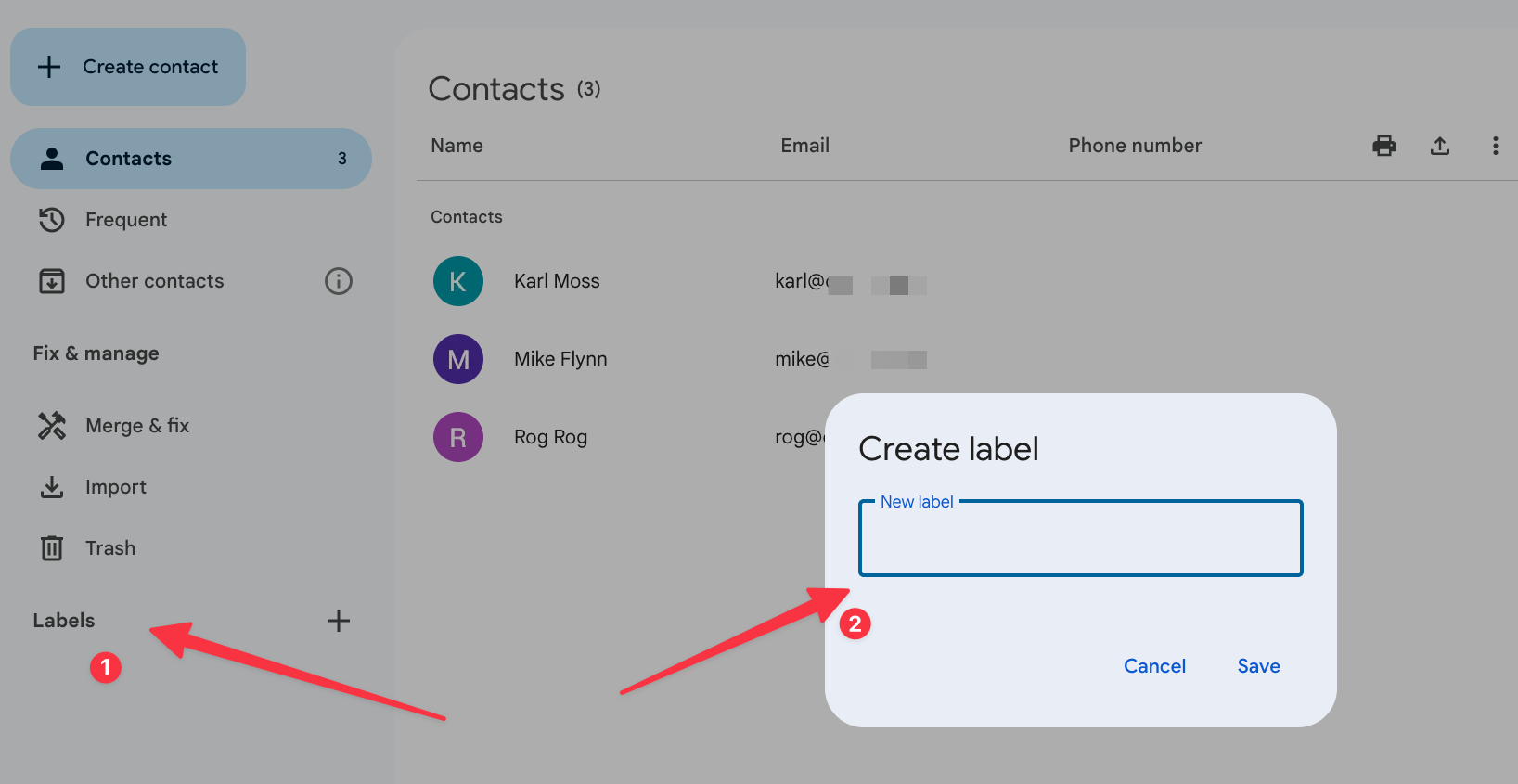The image size is (1518, 784).
Task: Select the Frequent contacts view
Action: coord(125,220)
